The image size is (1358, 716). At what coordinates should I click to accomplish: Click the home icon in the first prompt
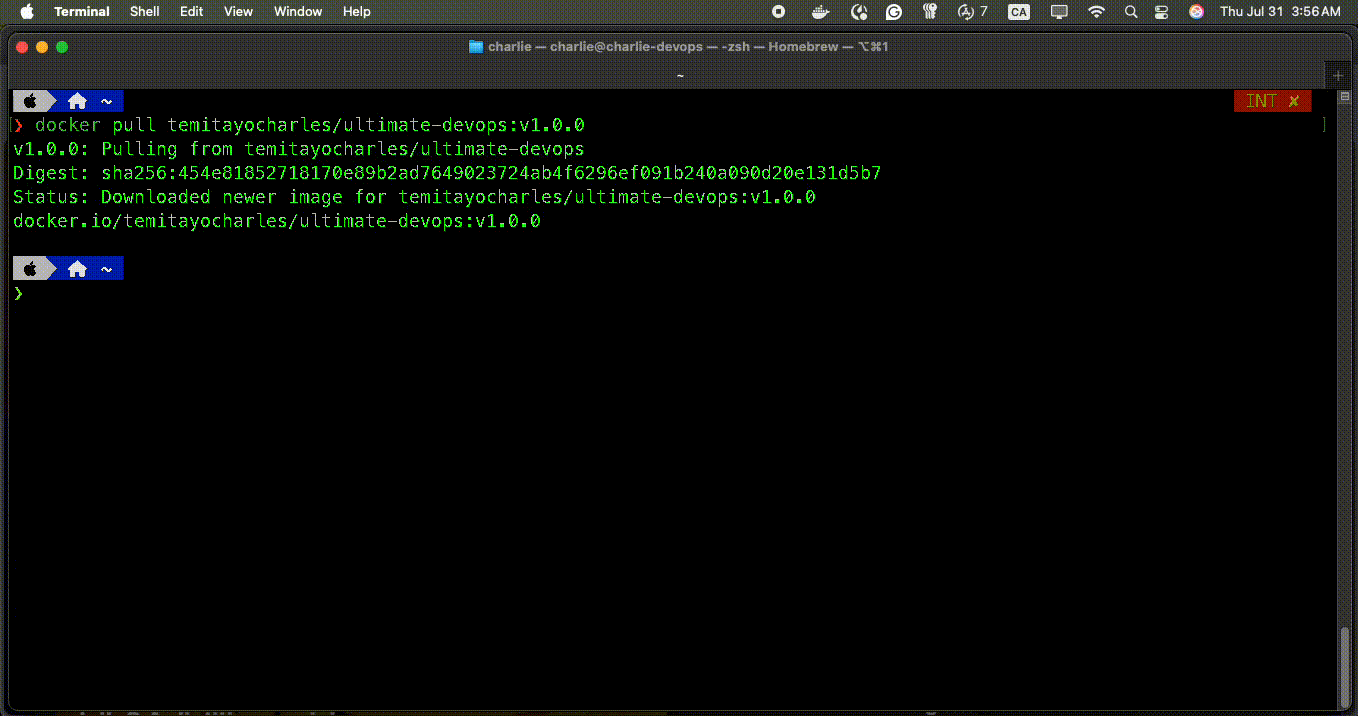click(77, 101)
